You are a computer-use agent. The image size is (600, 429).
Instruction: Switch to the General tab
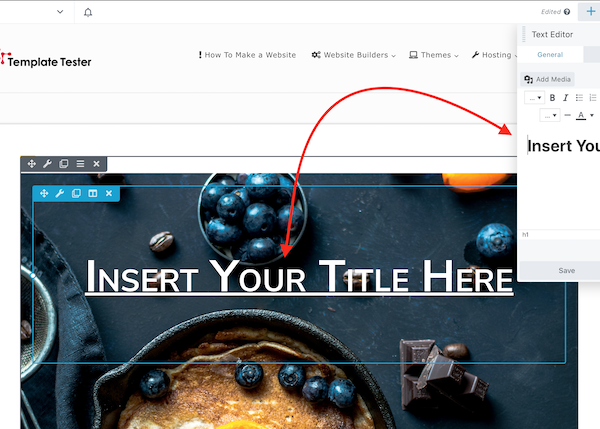[x=549, y=55]
